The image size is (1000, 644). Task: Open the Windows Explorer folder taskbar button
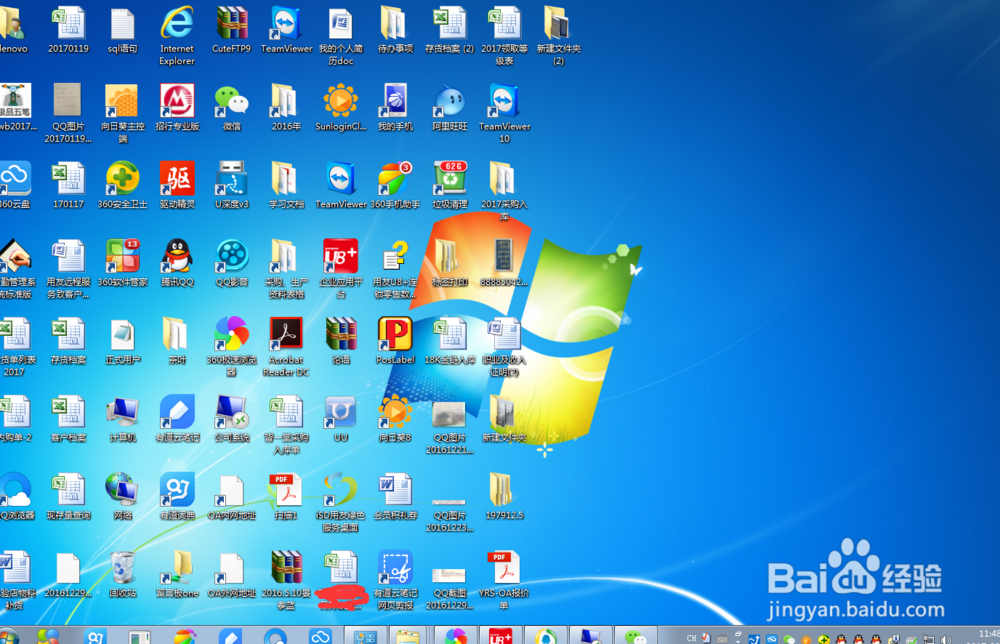[x=408, y=636]
